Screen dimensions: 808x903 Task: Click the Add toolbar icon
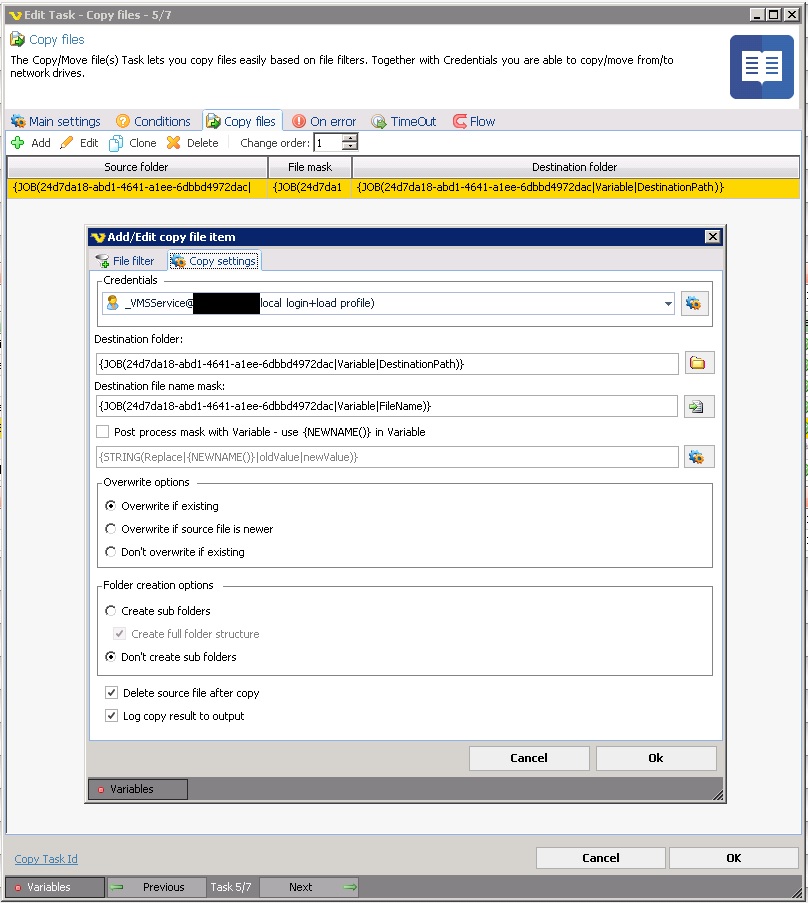tap(18, 143)
